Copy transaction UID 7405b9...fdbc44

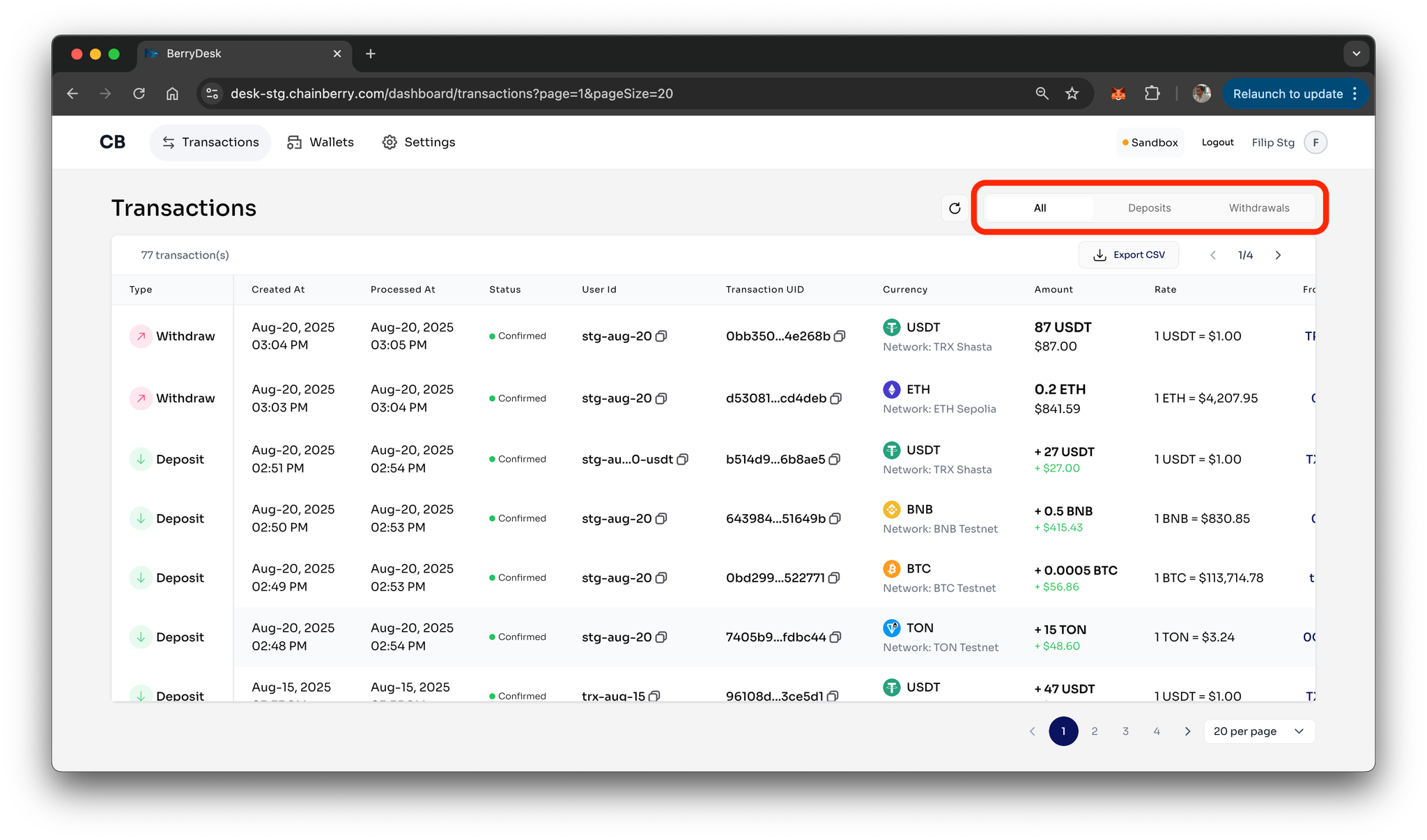pyautogui.click(x=836, y=637)
